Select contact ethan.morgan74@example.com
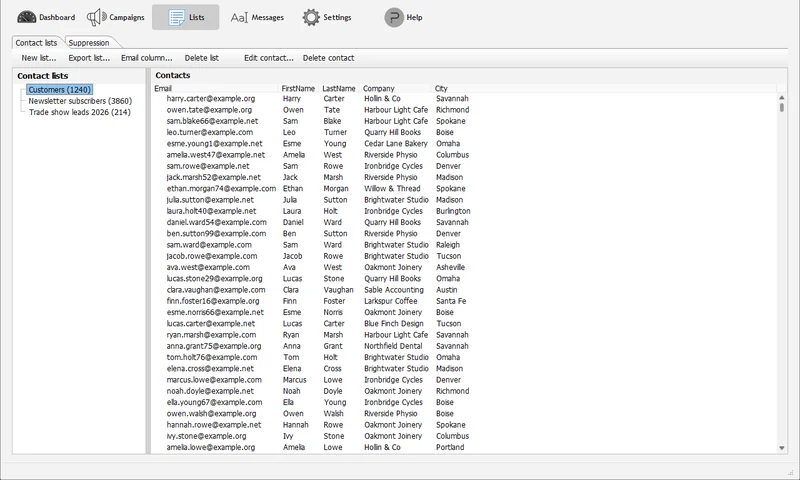The height and width of the screenshot is (480, 800). coord(221,188)
